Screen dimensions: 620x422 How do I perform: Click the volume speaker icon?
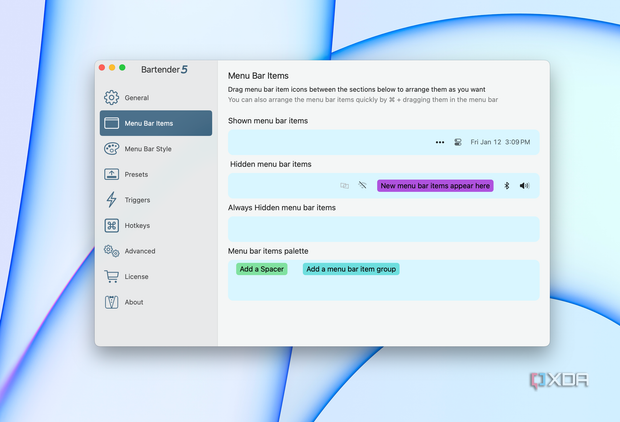click(x=524, y=185)
